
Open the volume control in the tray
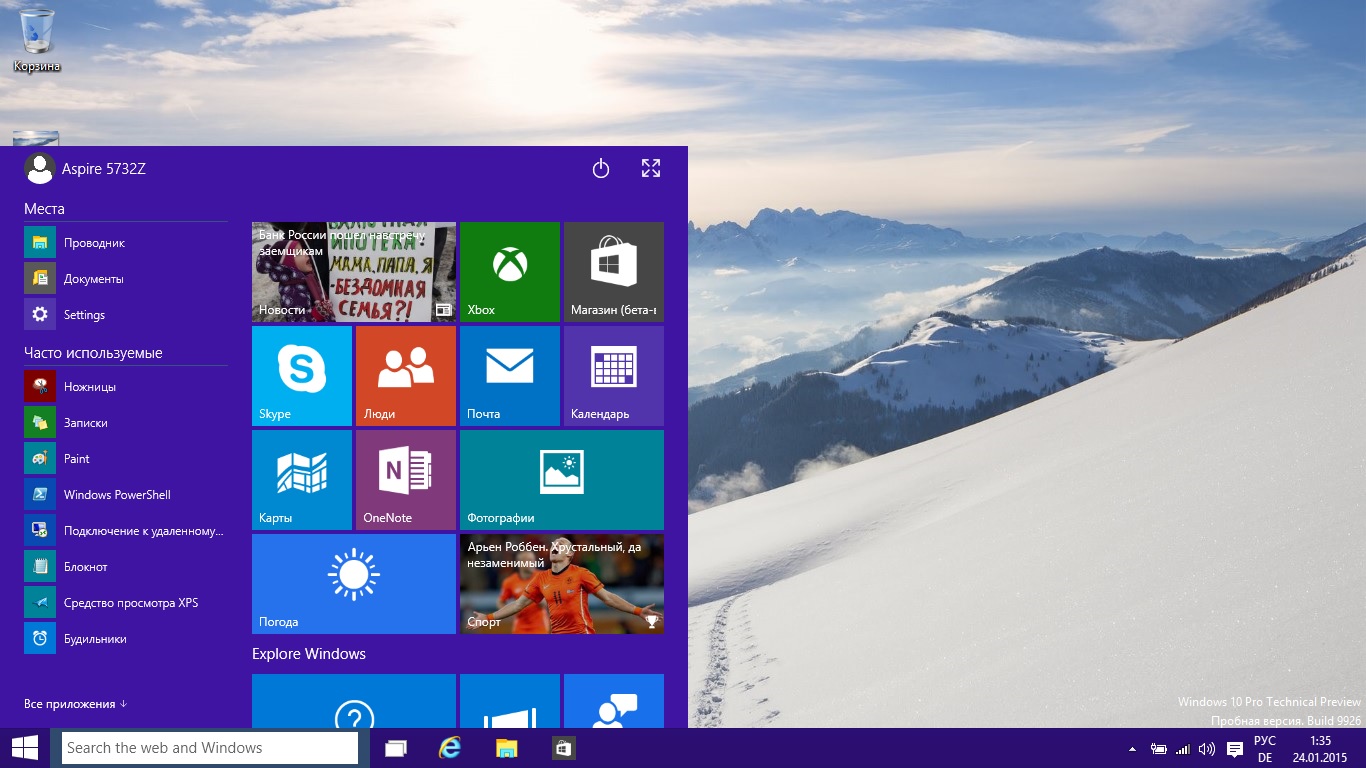pyautogui.click(x=1207, y=749)
